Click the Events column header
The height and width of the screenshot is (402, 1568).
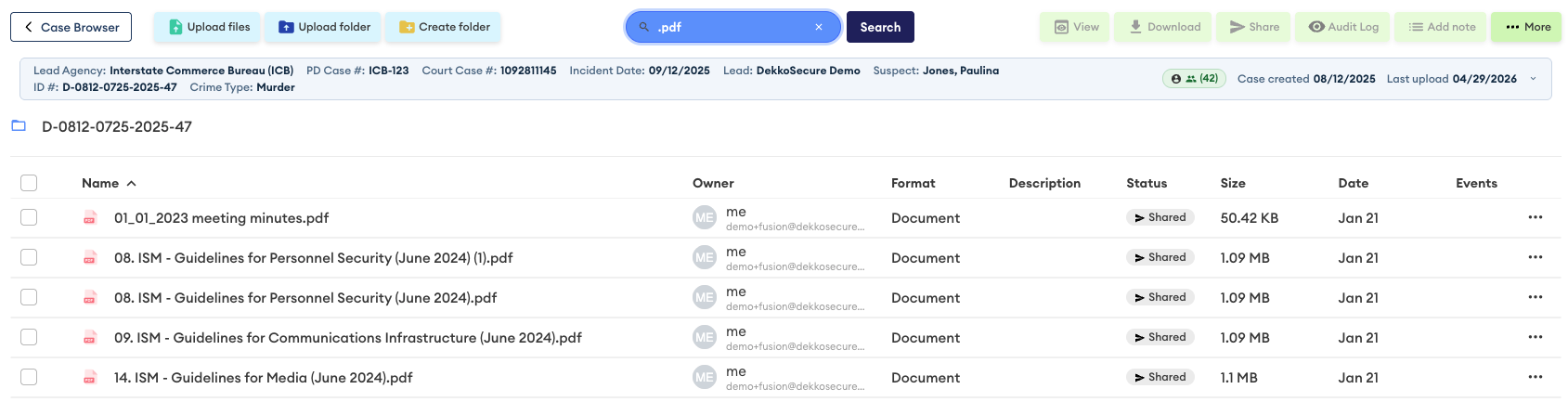[x=1476, y=183]
